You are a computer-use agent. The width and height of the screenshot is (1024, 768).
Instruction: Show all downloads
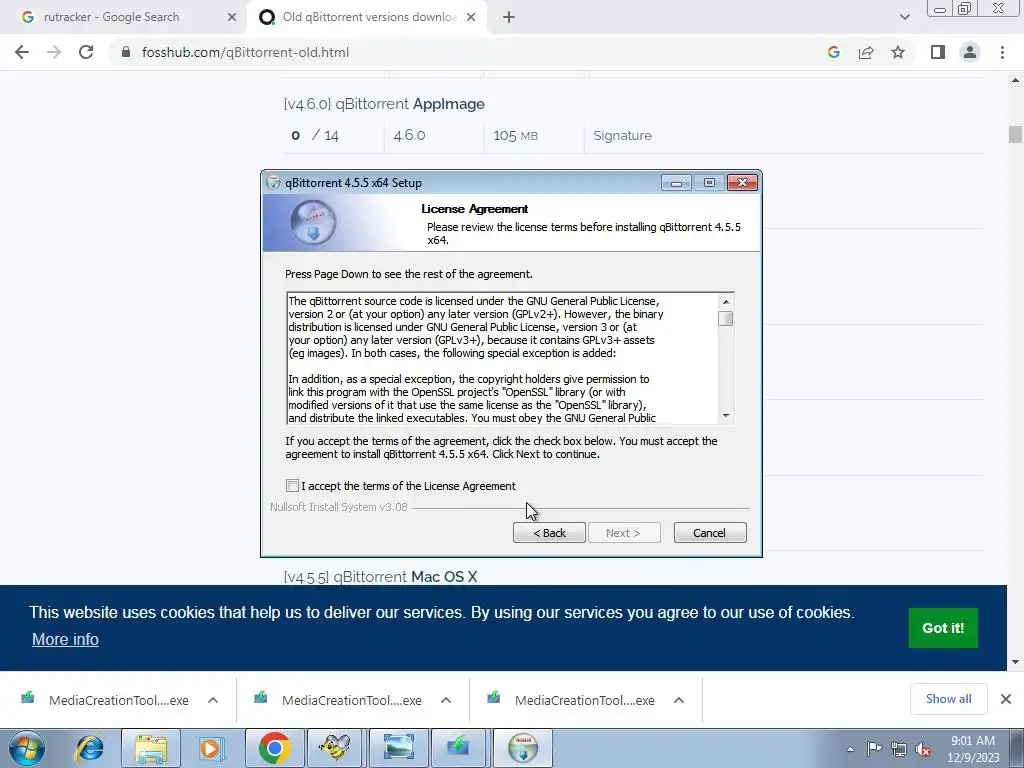(x=948, y=699)
